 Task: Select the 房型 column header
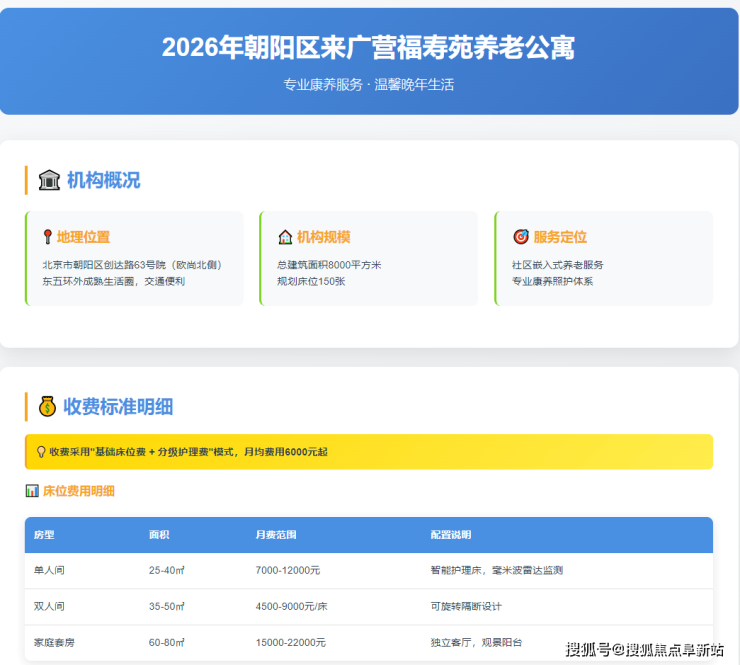click(44, 535)
